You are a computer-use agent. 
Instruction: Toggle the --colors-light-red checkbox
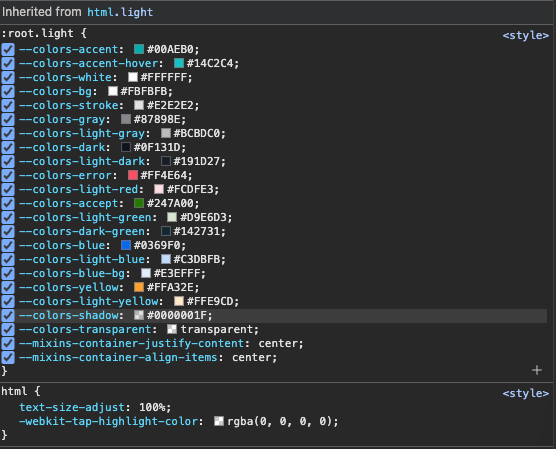[8, 189]
